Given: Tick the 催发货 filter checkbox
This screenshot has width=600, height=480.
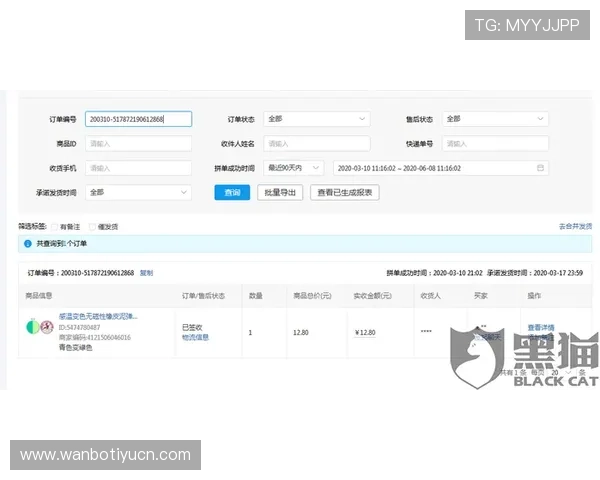Looking at the screenshot, I should coord(92,227).
